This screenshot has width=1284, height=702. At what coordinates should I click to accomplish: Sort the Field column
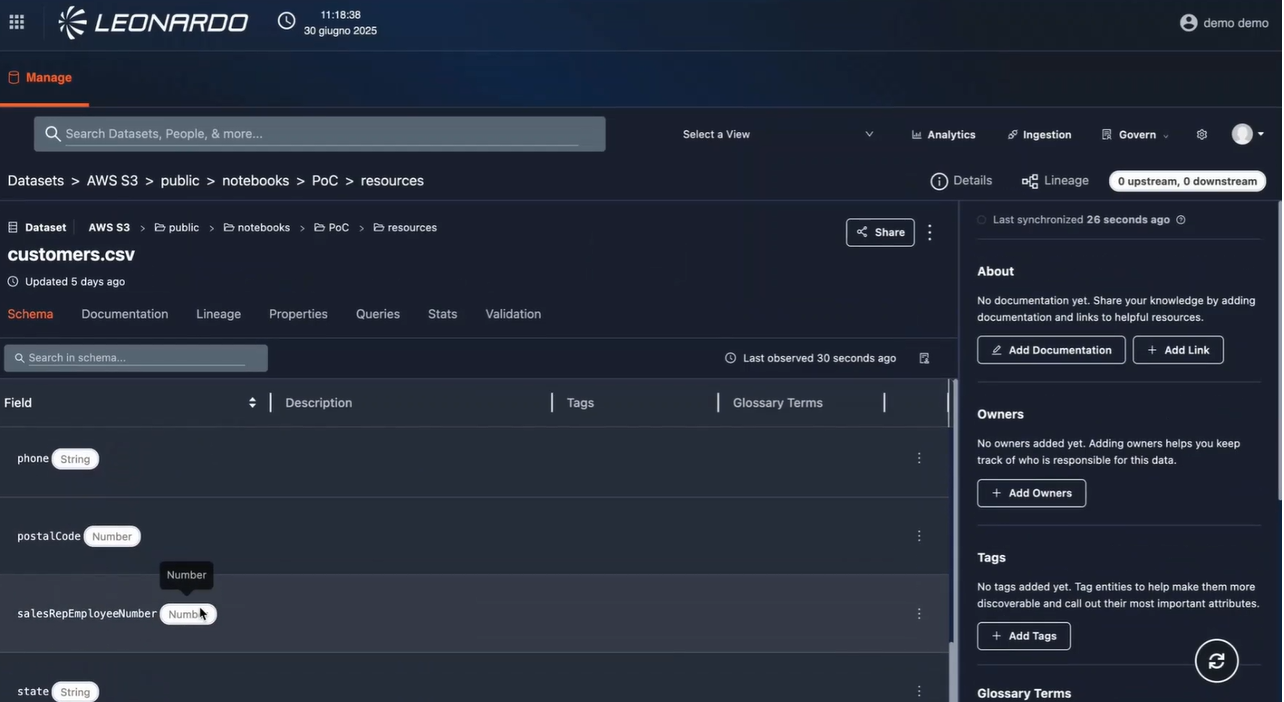click(252, 403)
